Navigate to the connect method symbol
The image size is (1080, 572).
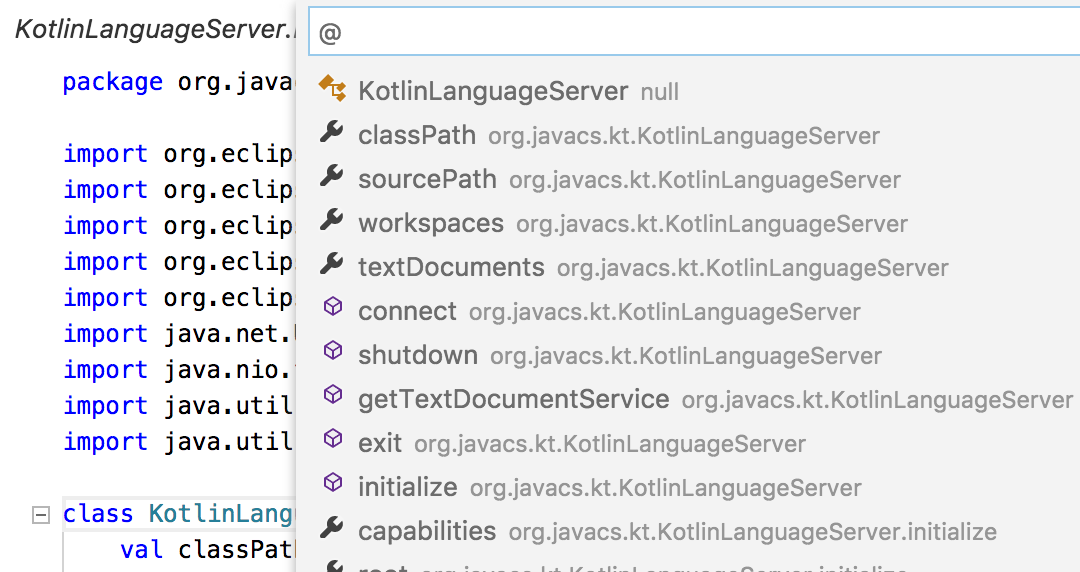(x=688, y=311)
